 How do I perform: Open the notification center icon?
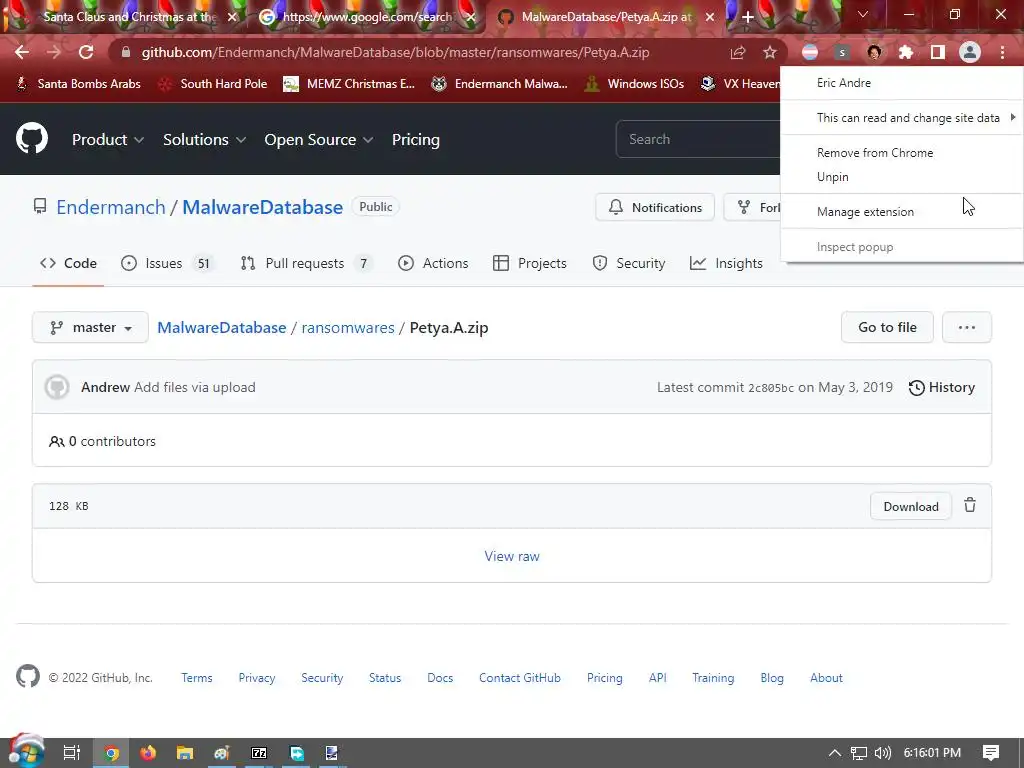point(991,753)
